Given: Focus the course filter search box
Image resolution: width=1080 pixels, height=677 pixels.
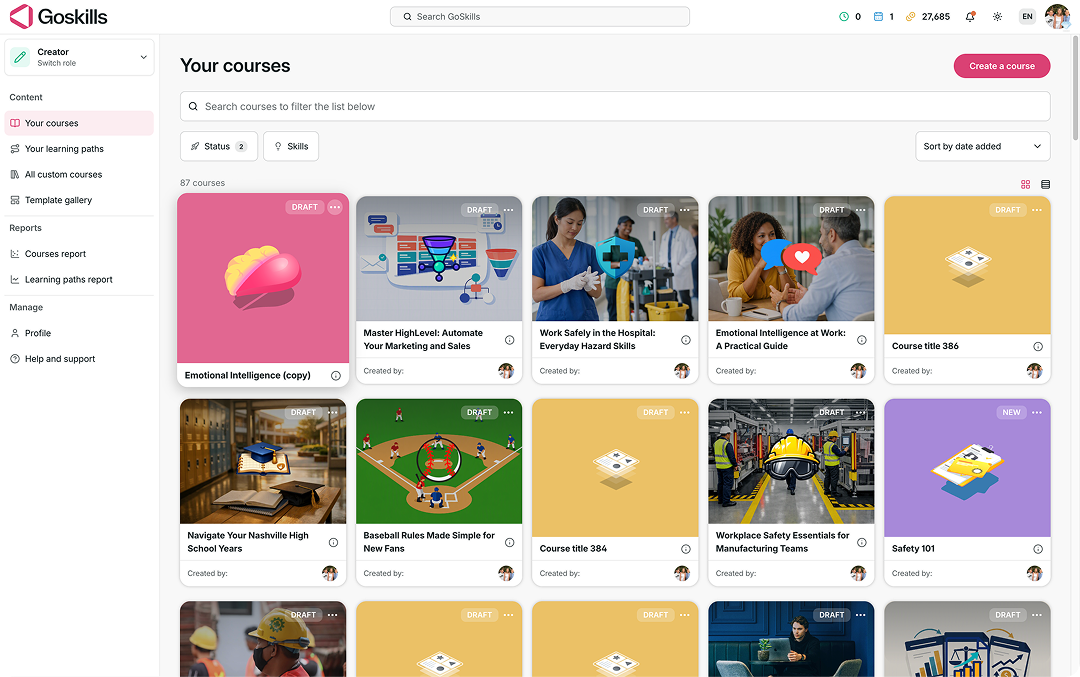Looking at the screenshot, I should (x=615, y=106).
